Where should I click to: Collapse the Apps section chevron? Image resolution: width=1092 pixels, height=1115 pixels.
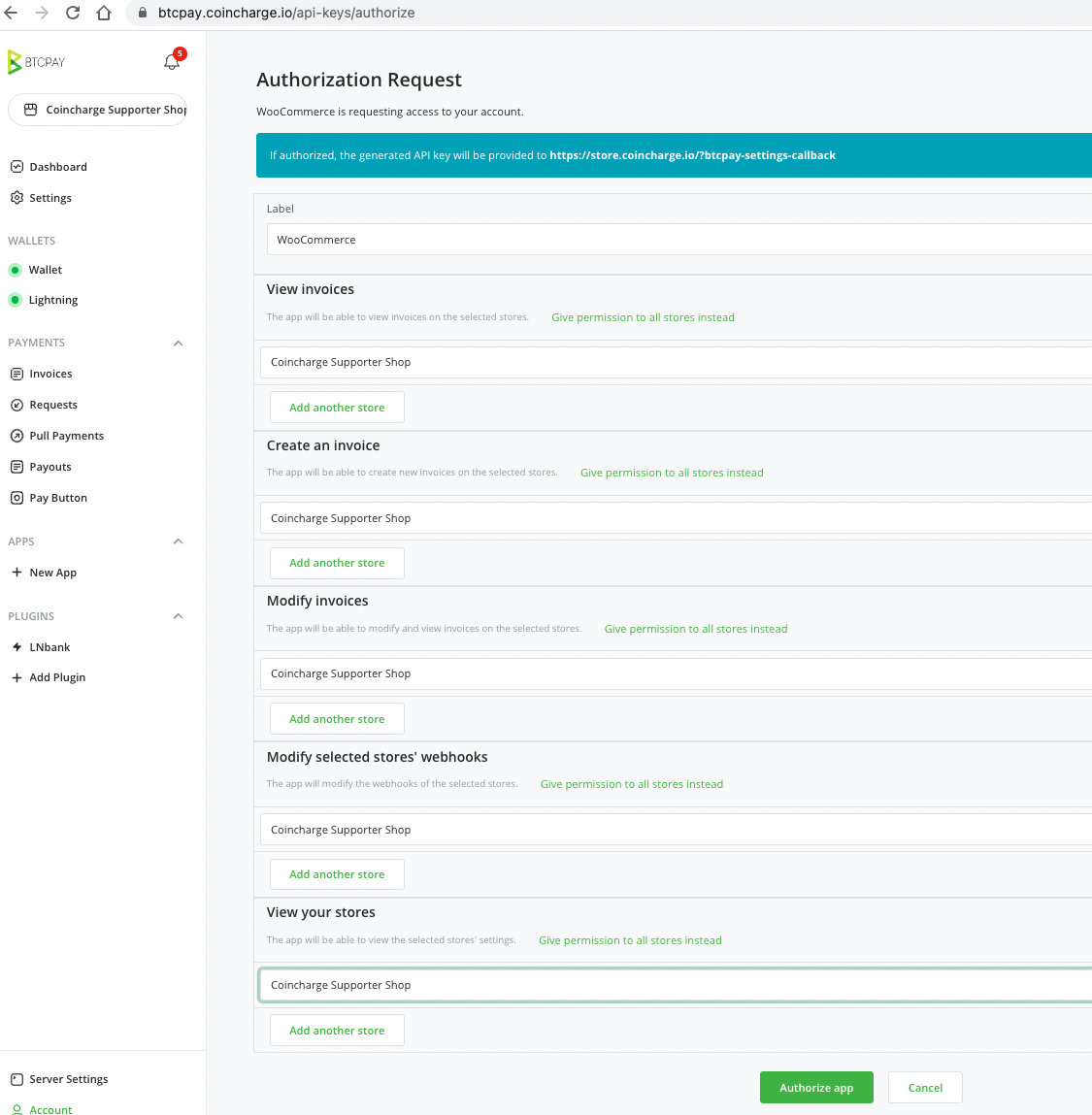[x=179, y=541]
